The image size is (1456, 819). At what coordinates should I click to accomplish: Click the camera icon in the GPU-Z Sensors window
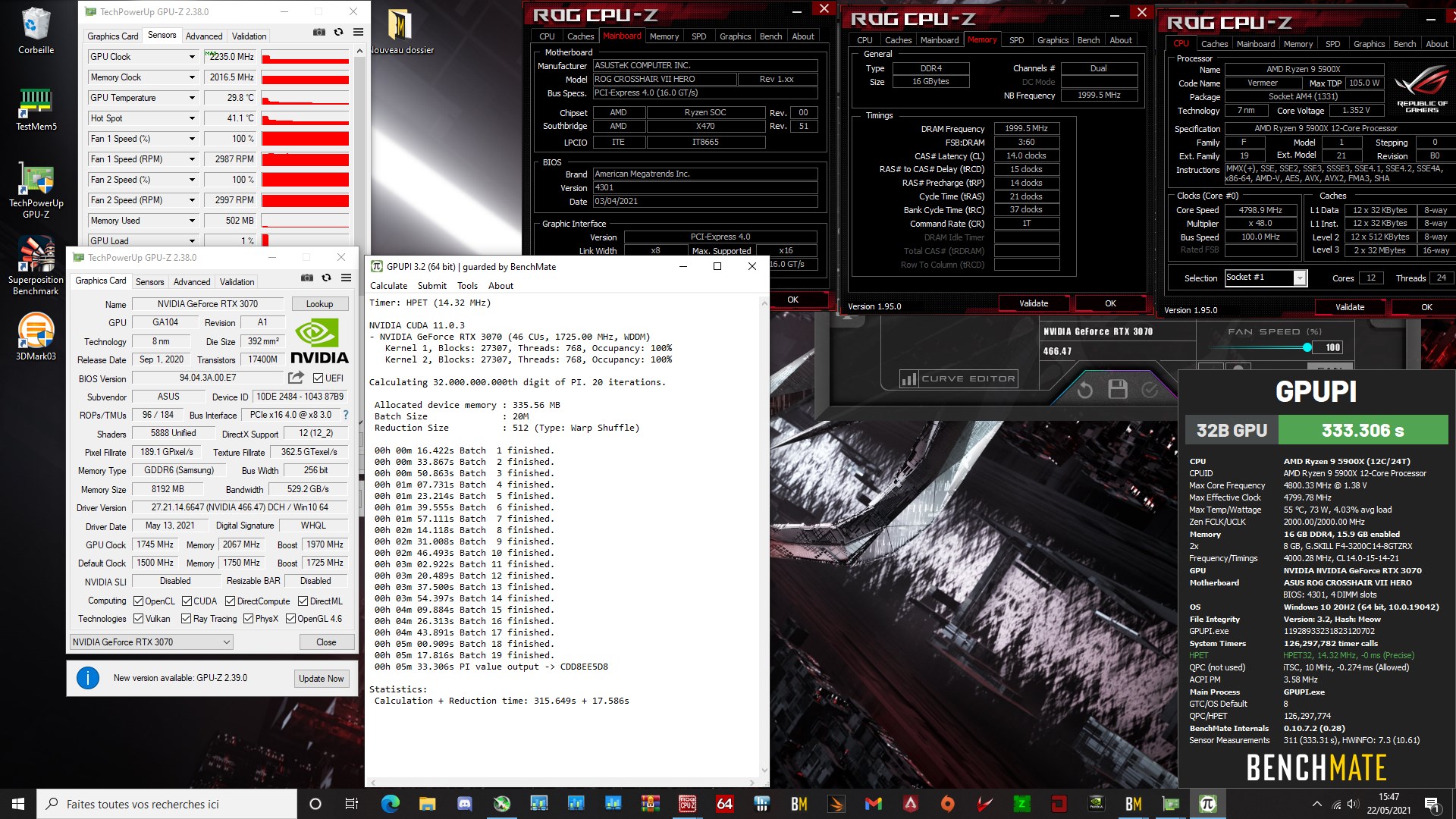point(318,32)
